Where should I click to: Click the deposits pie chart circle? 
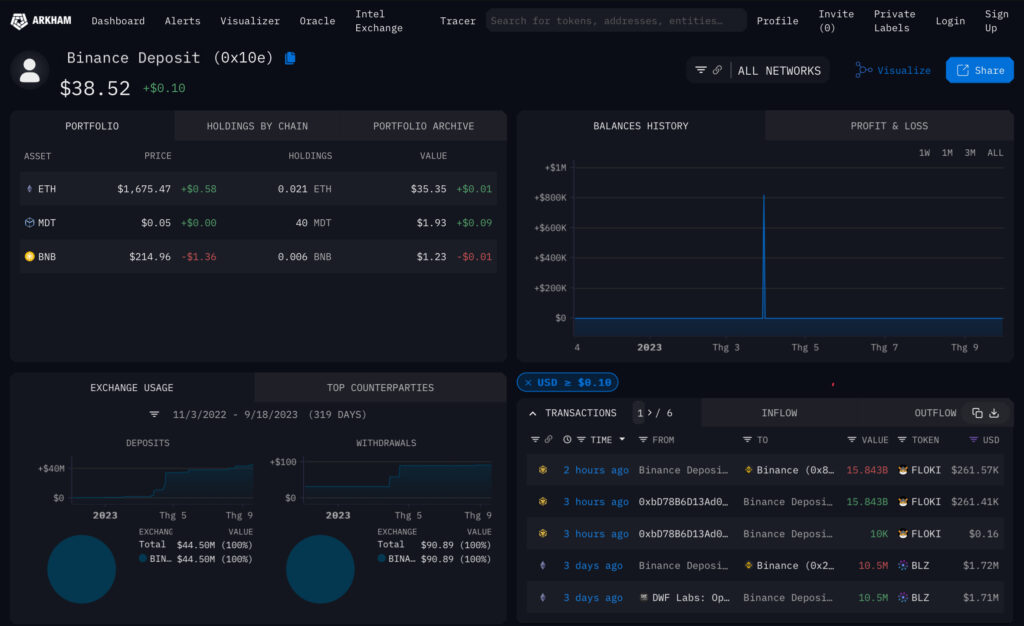click(x=82, y=569)
